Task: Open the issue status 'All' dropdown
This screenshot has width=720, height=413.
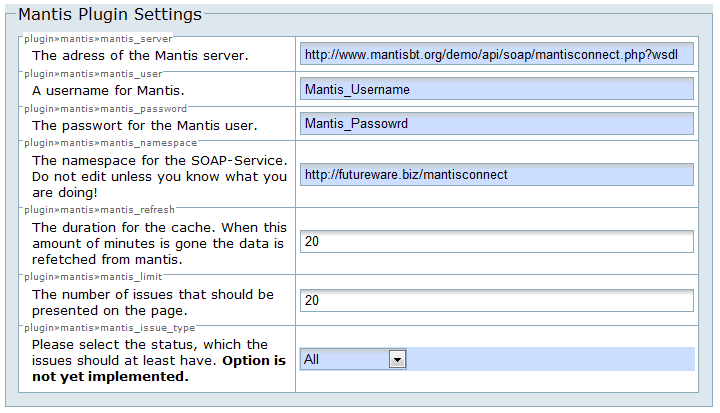Action: tap(353, 359)
